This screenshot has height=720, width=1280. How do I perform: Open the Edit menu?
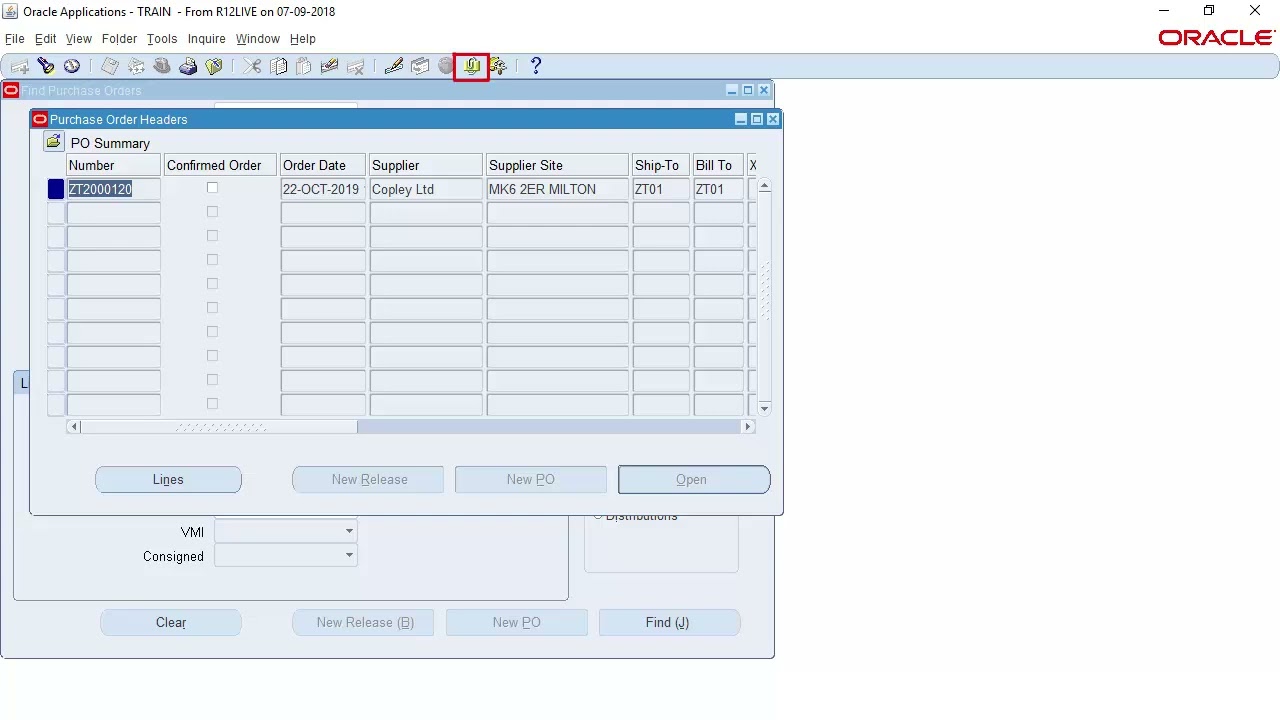[46, 39]
